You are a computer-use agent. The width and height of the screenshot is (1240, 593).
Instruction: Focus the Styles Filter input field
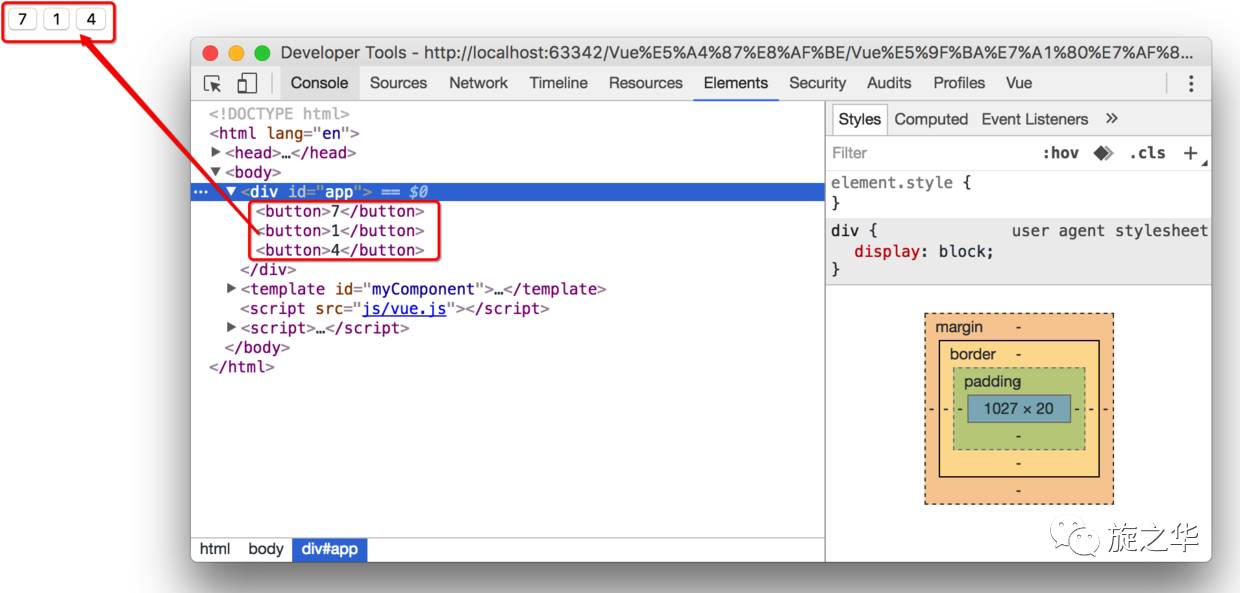[930, 153]
